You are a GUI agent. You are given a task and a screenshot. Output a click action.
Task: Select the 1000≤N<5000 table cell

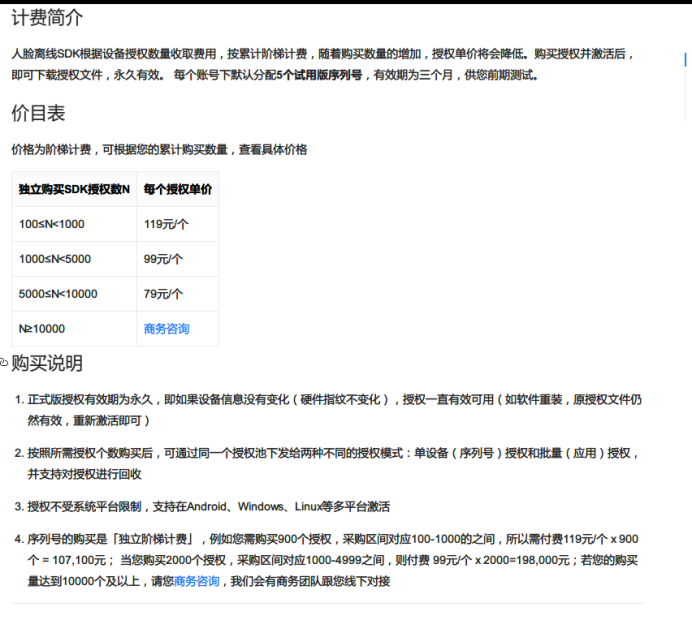click(x=74, y=259)
